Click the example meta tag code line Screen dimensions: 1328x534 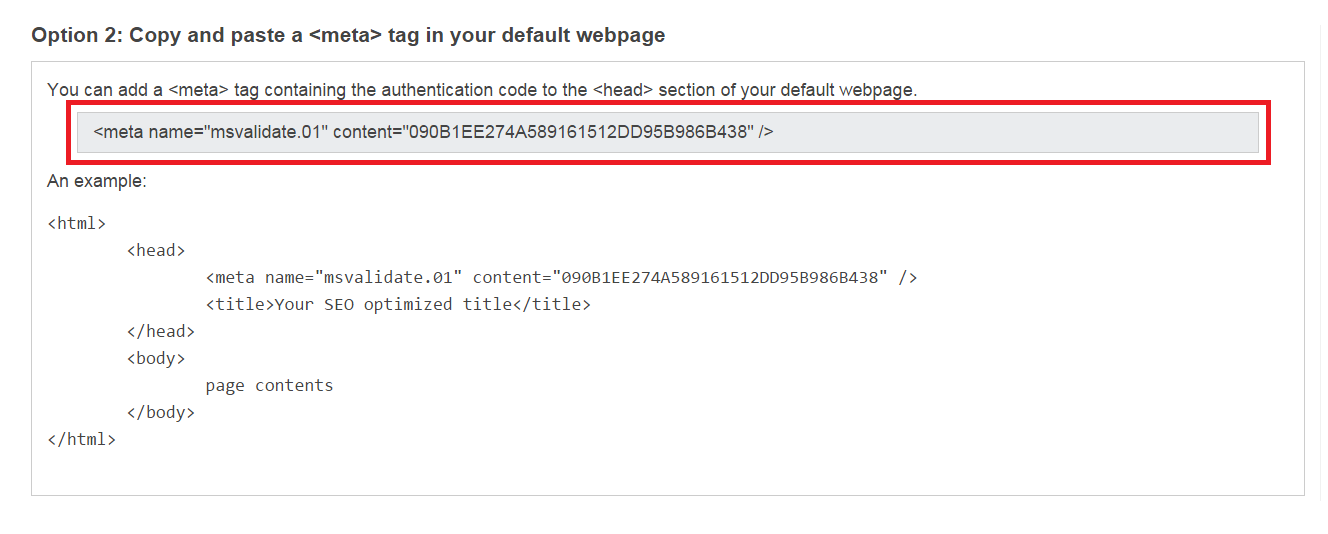560,277
